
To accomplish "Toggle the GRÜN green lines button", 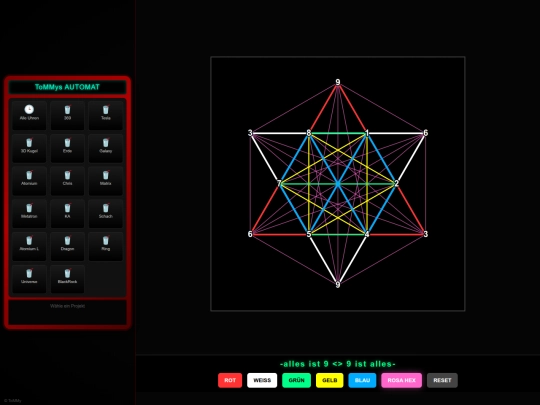I will pos(297,380).
